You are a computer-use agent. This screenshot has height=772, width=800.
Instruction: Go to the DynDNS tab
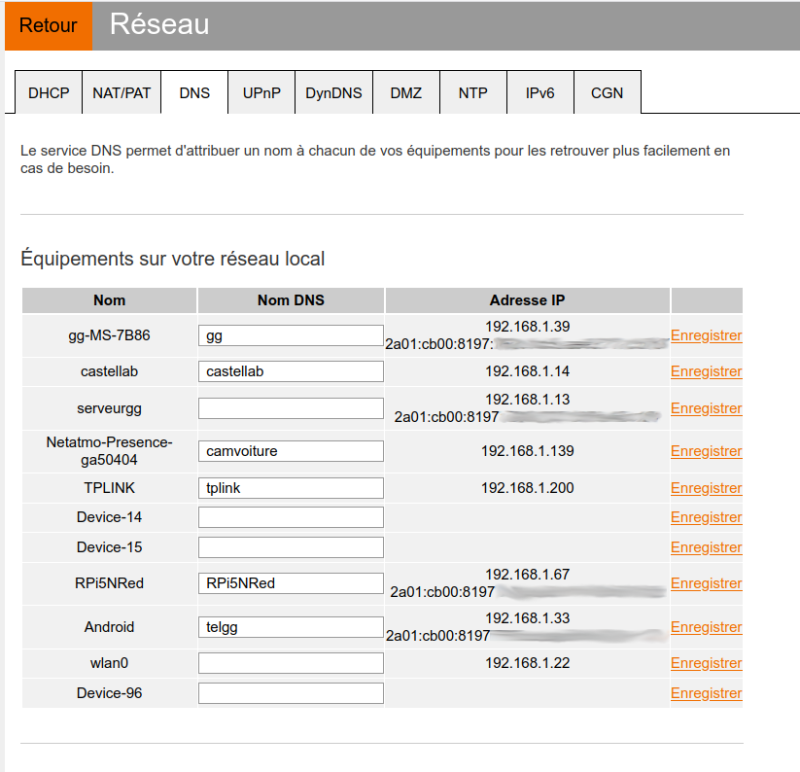click(333, 93)
